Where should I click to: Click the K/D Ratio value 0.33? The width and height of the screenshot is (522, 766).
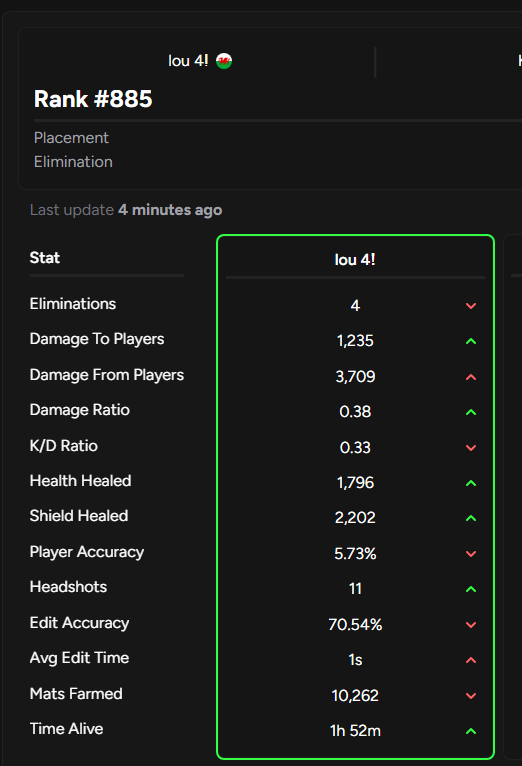click(355, 447)
